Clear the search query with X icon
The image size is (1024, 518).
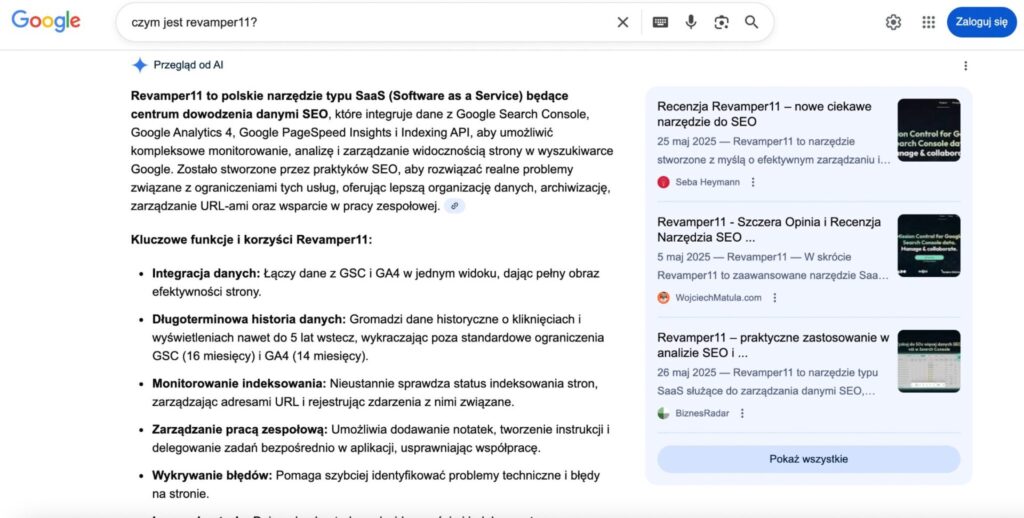(x=622, y=22)
